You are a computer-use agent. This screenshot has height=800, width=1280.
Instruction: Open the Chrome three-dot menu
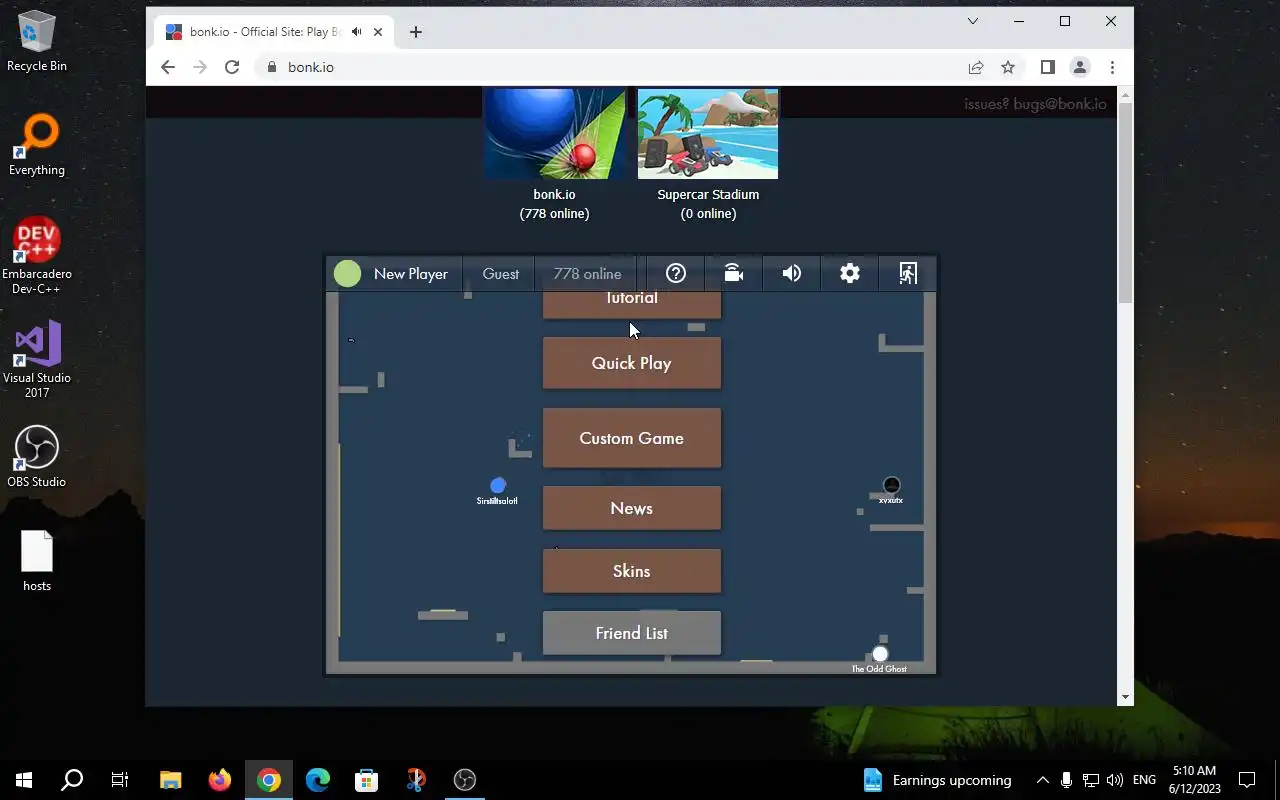click(x=1112, y=67)
